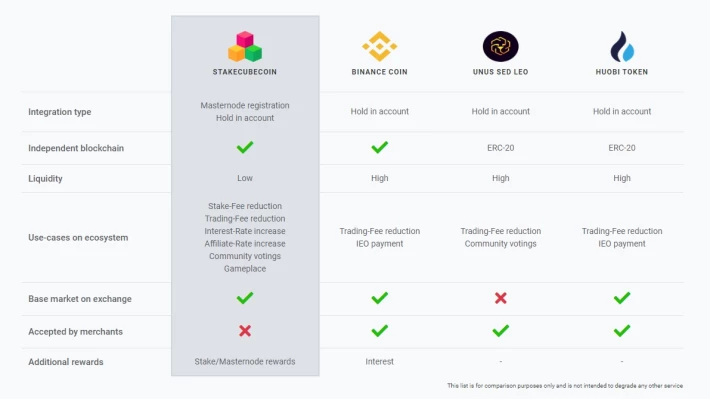Click Binance Coin accepted by merchants checkmark
The width and height of the screenshot is (710, 399).
(379, 331)
